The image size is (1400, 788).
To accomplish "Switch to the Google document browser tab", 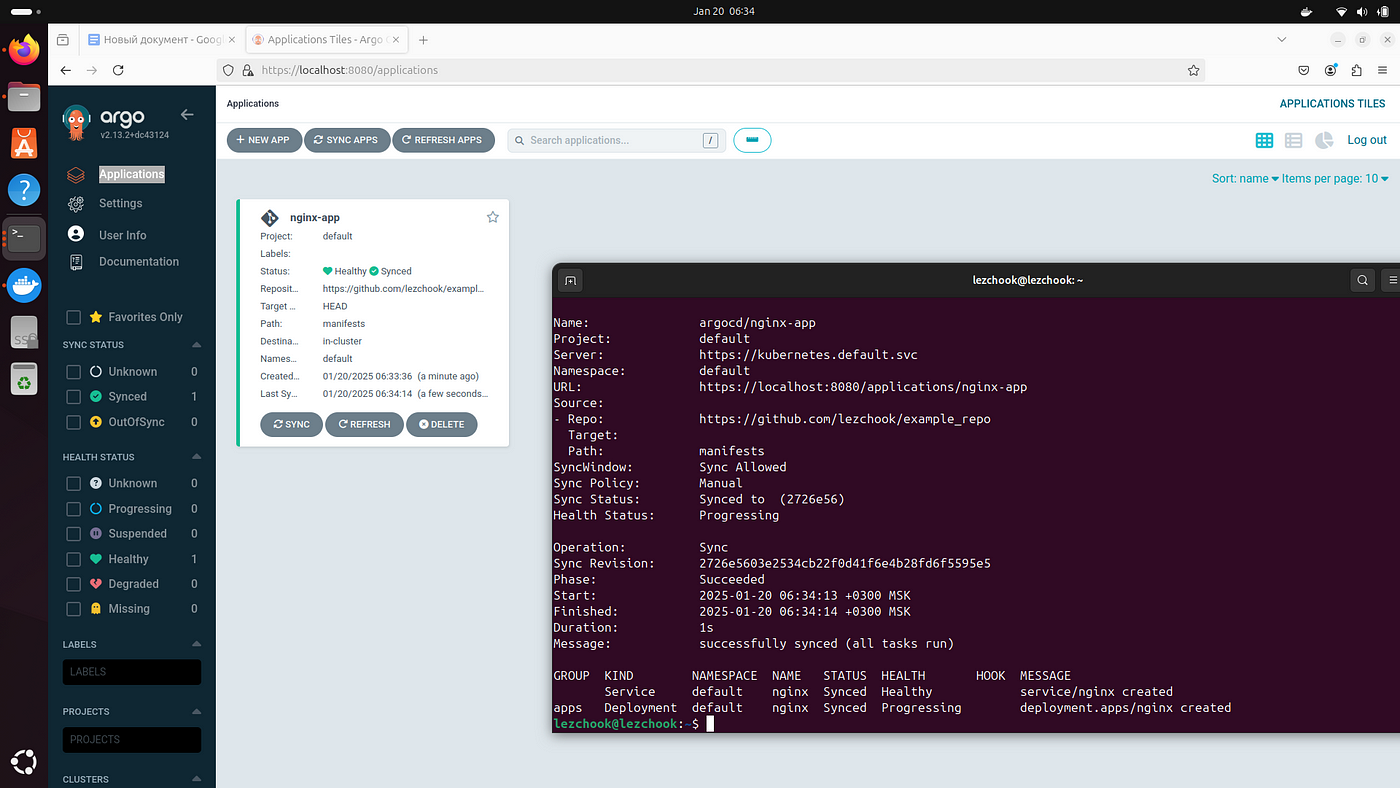I will 160,40.
